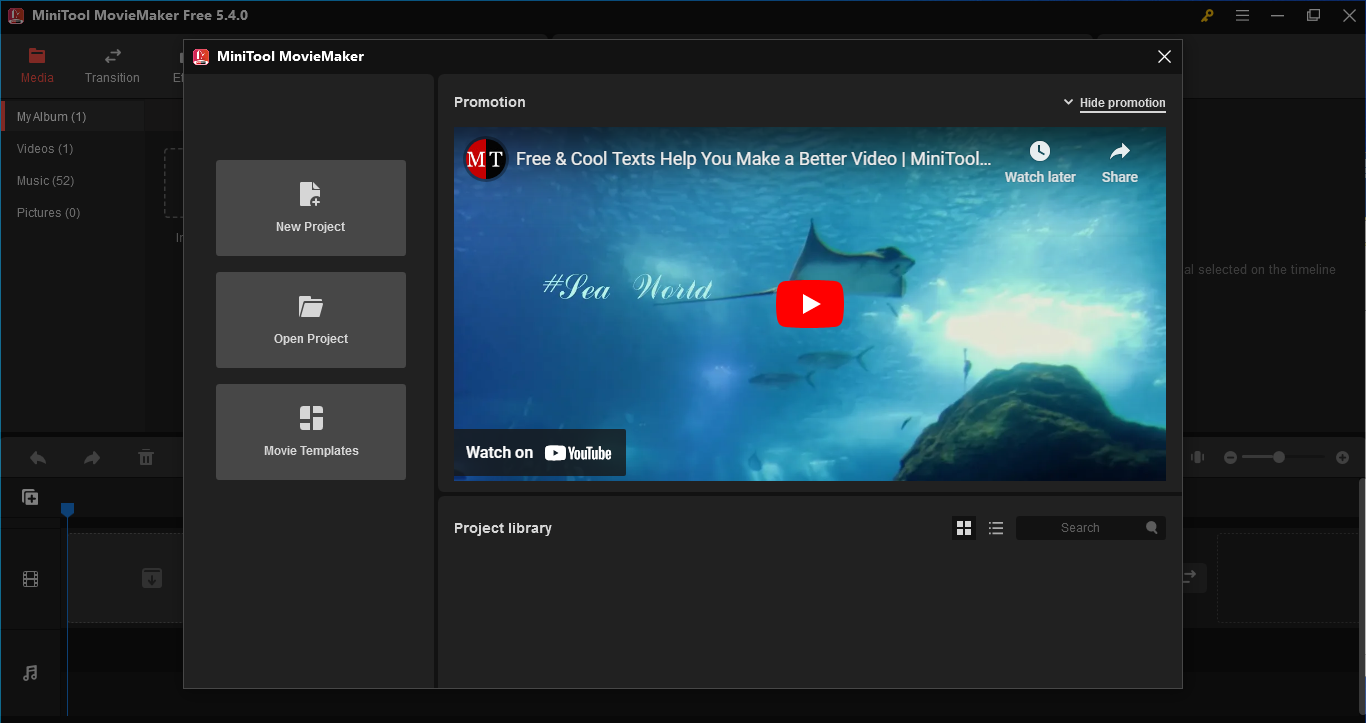Click the search magnifier icon
This screenshot has width=1366, height=723.
[x=1152, y=528]
